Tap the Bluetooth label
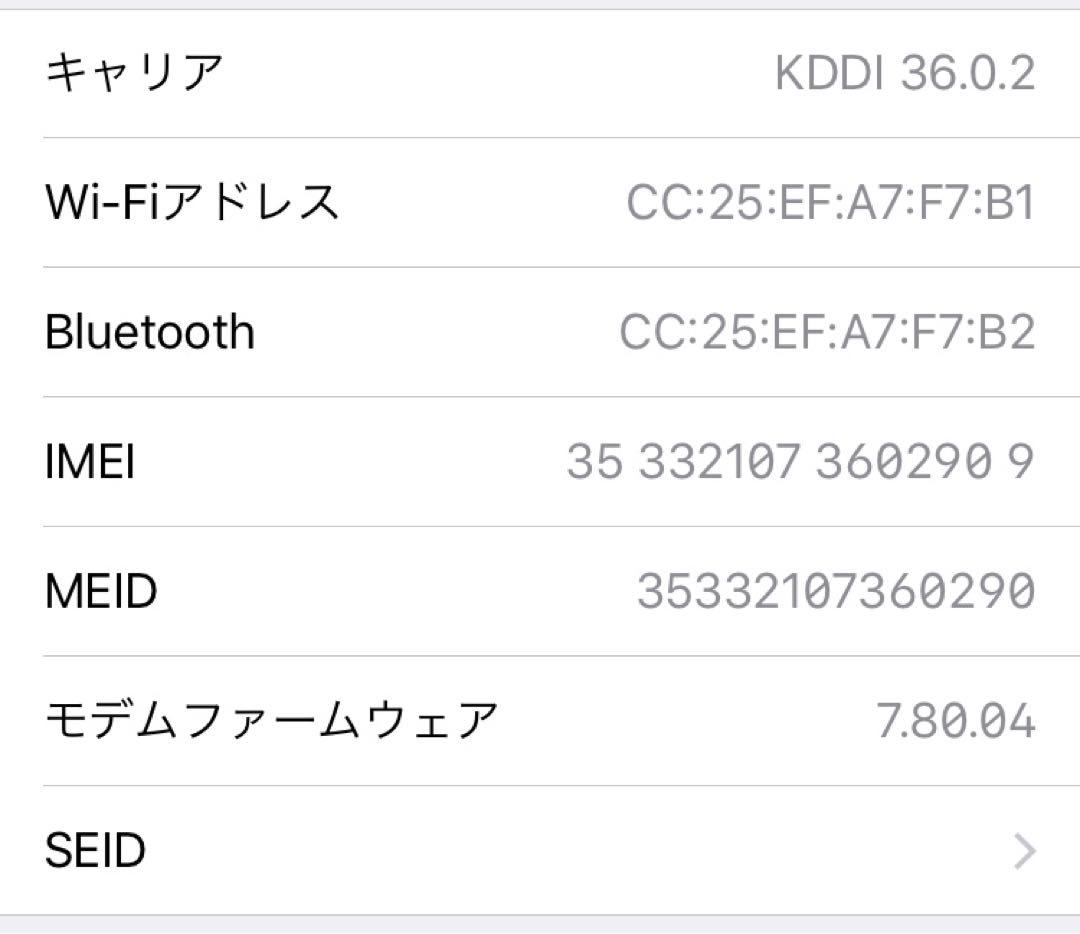This screenshot has height=934, width=1080. coord(150,330)
